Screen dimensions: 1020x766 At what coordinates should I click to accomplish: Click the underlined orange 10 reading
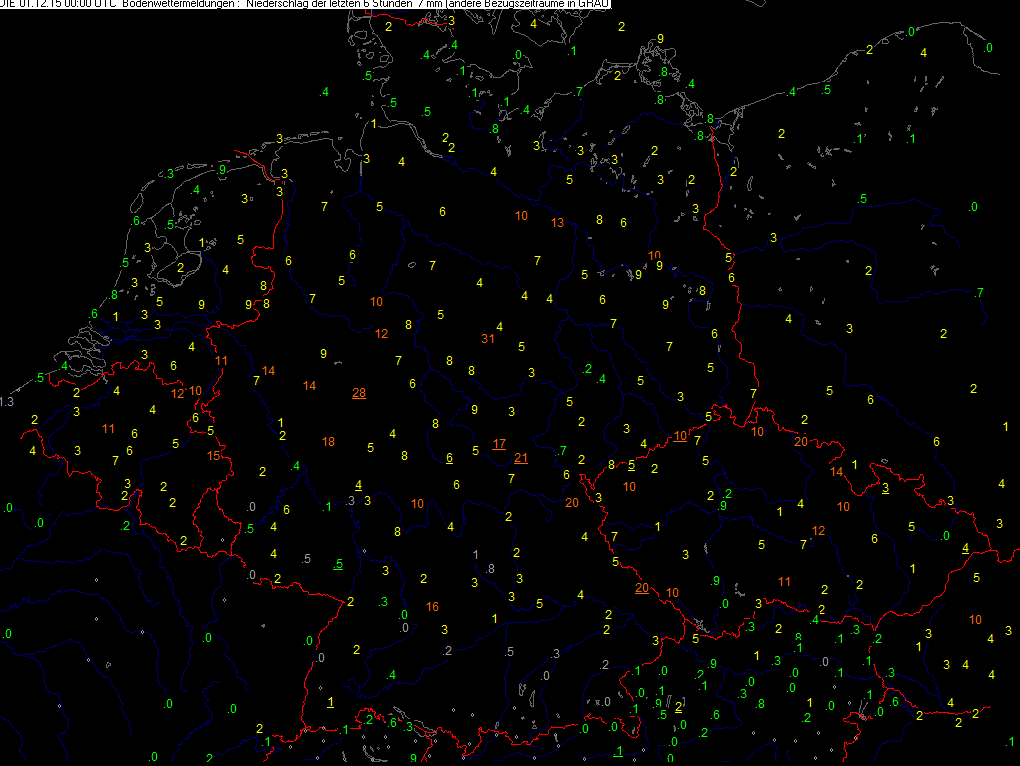(x=680, y=436)
